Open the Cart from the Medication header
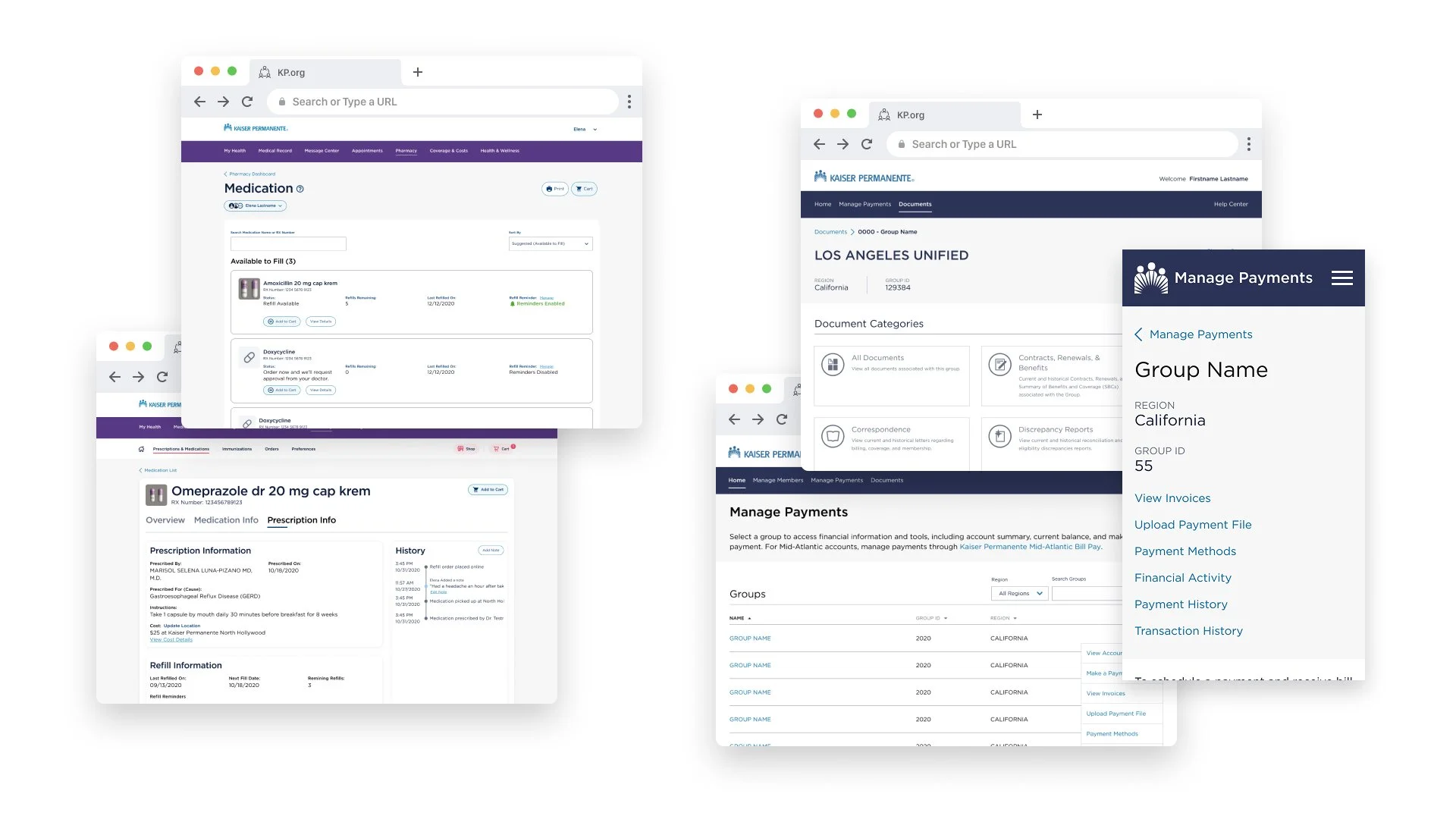Screen dimensions: 1456x819 tap(584, 189)
